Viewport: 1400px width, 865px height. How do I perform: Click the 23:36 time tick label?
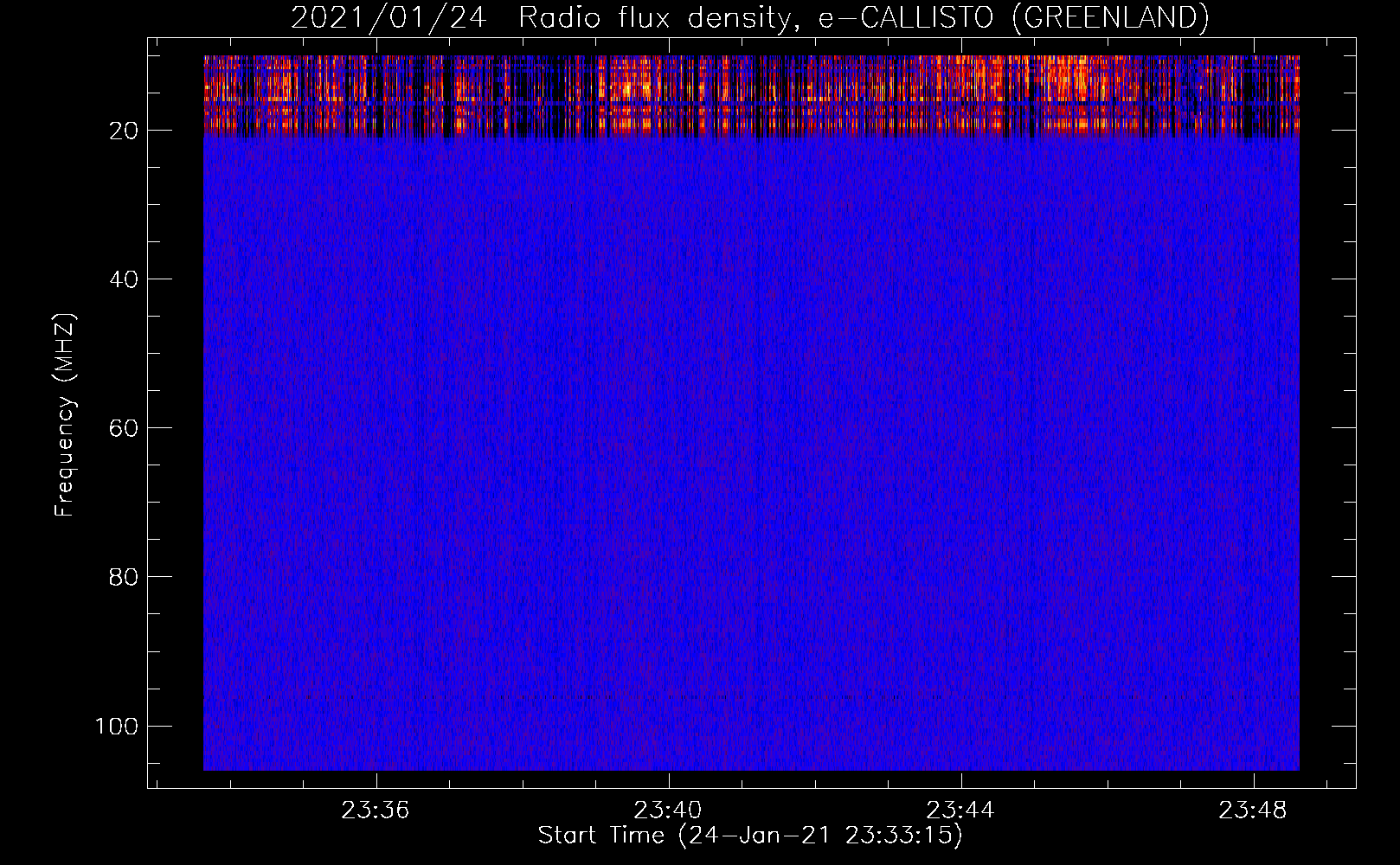click(376, 811)
